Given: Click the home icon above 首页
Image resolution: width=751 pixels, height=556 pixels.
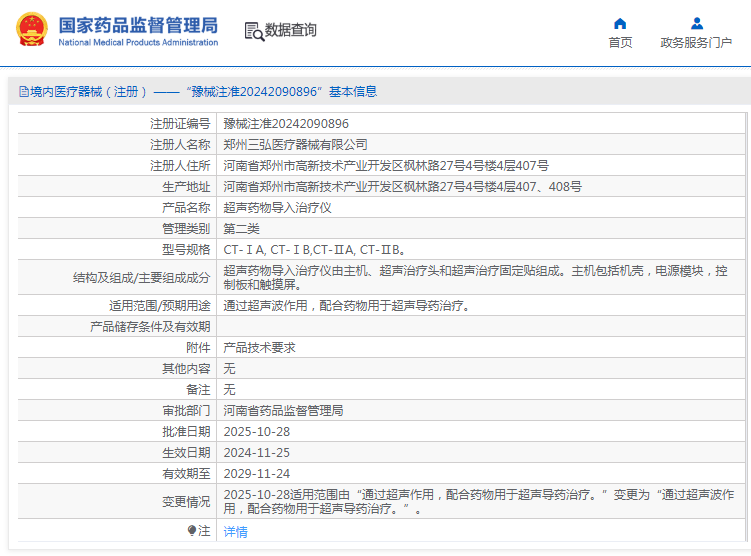Looking at the screenshot, I should click(620, 23).
